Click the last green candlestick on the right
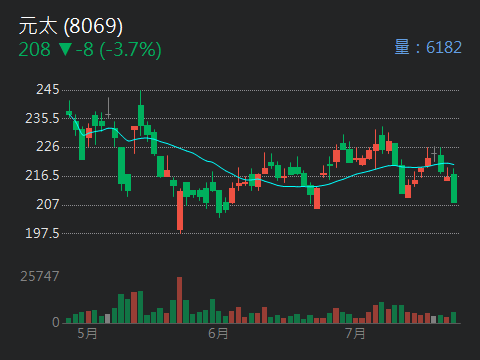This screenshot has height=360, width=480. pyautogui.click(x=454, y=188)
